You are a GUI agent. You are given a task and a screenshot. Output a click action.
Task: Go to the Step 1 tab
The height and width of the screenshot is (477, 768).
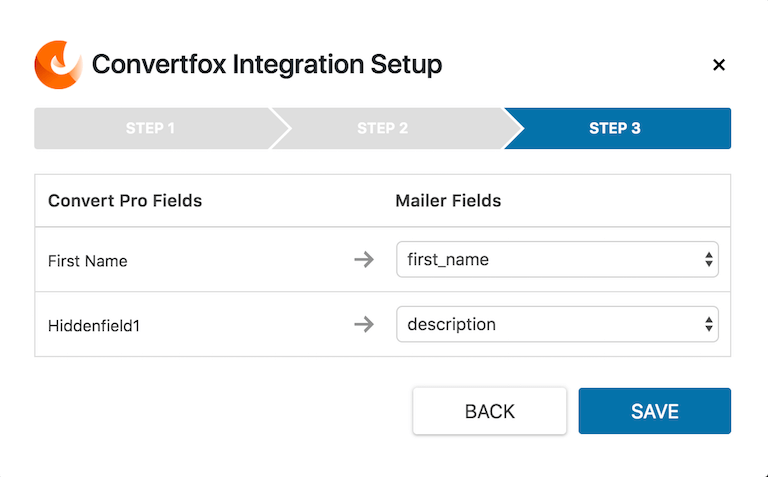150,128
